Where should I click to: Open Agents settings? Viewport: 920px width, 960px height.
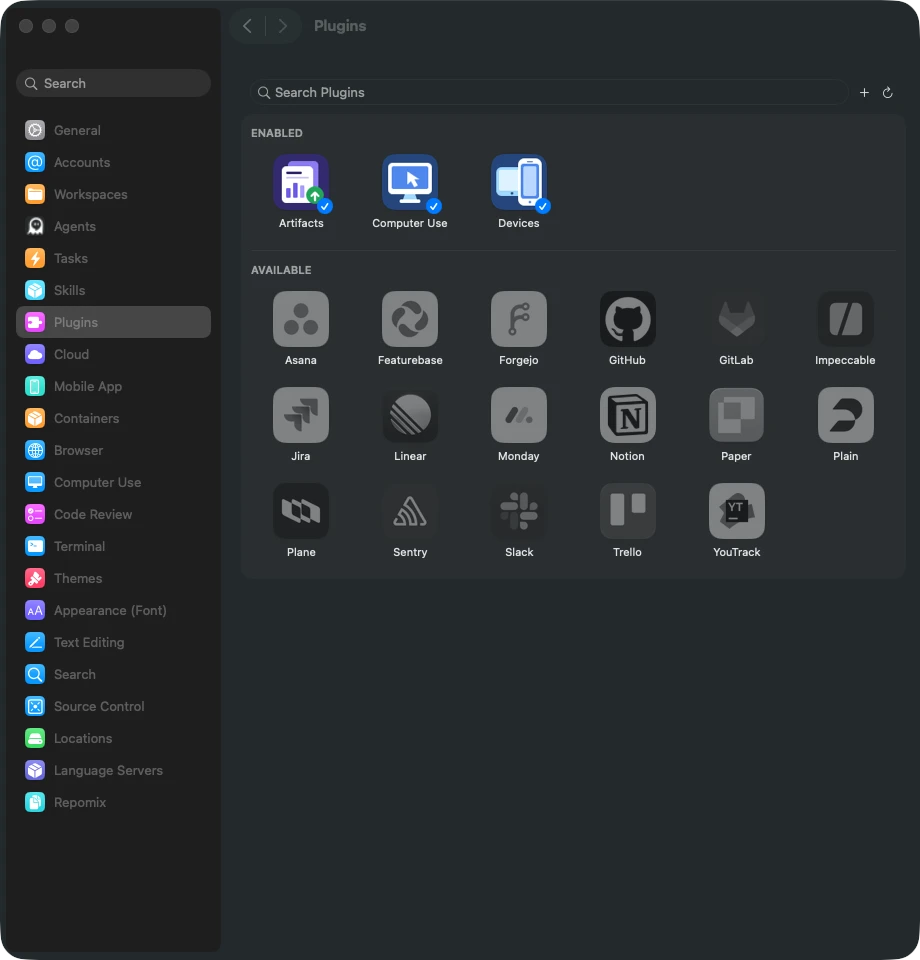pos(113,227)
